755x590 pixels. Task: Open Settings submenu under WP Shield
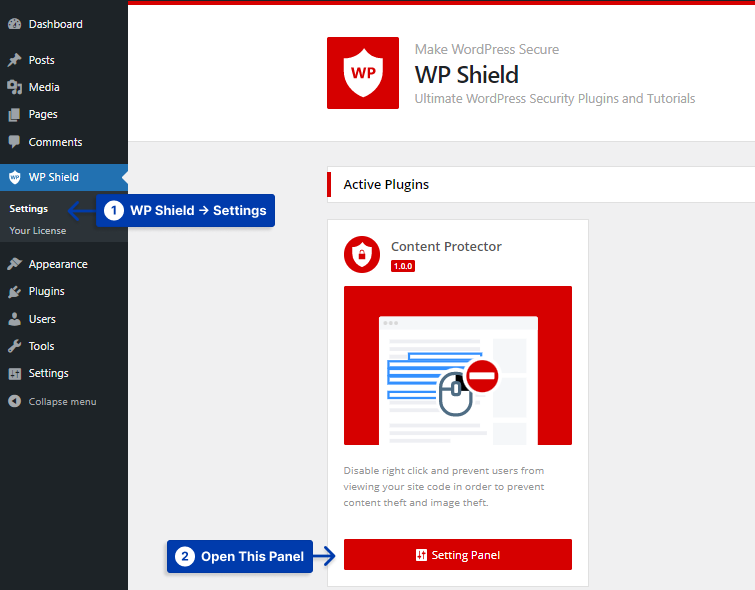tap(28, 209)
